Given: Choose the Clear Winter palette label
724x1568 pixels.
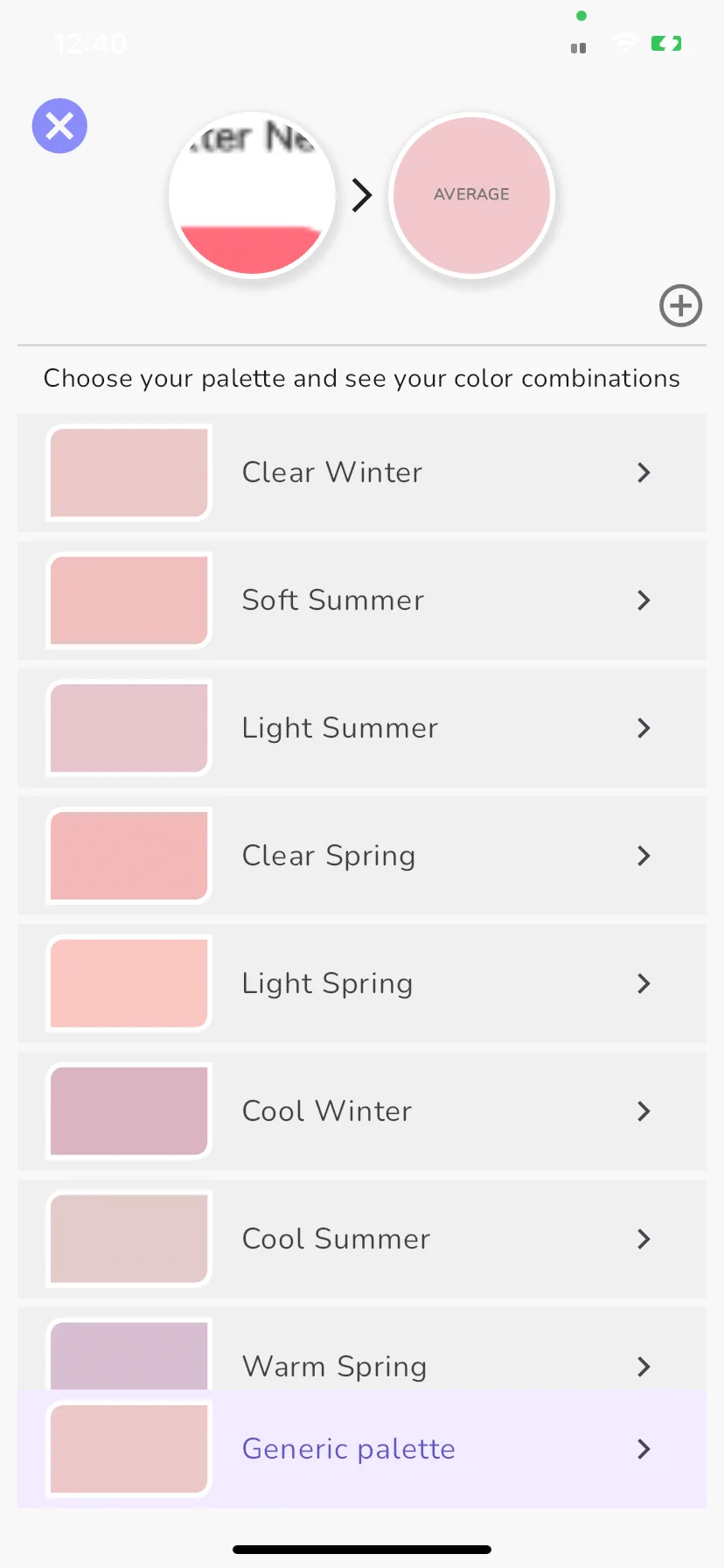Looking at the screenshot, I should point(332,472).
